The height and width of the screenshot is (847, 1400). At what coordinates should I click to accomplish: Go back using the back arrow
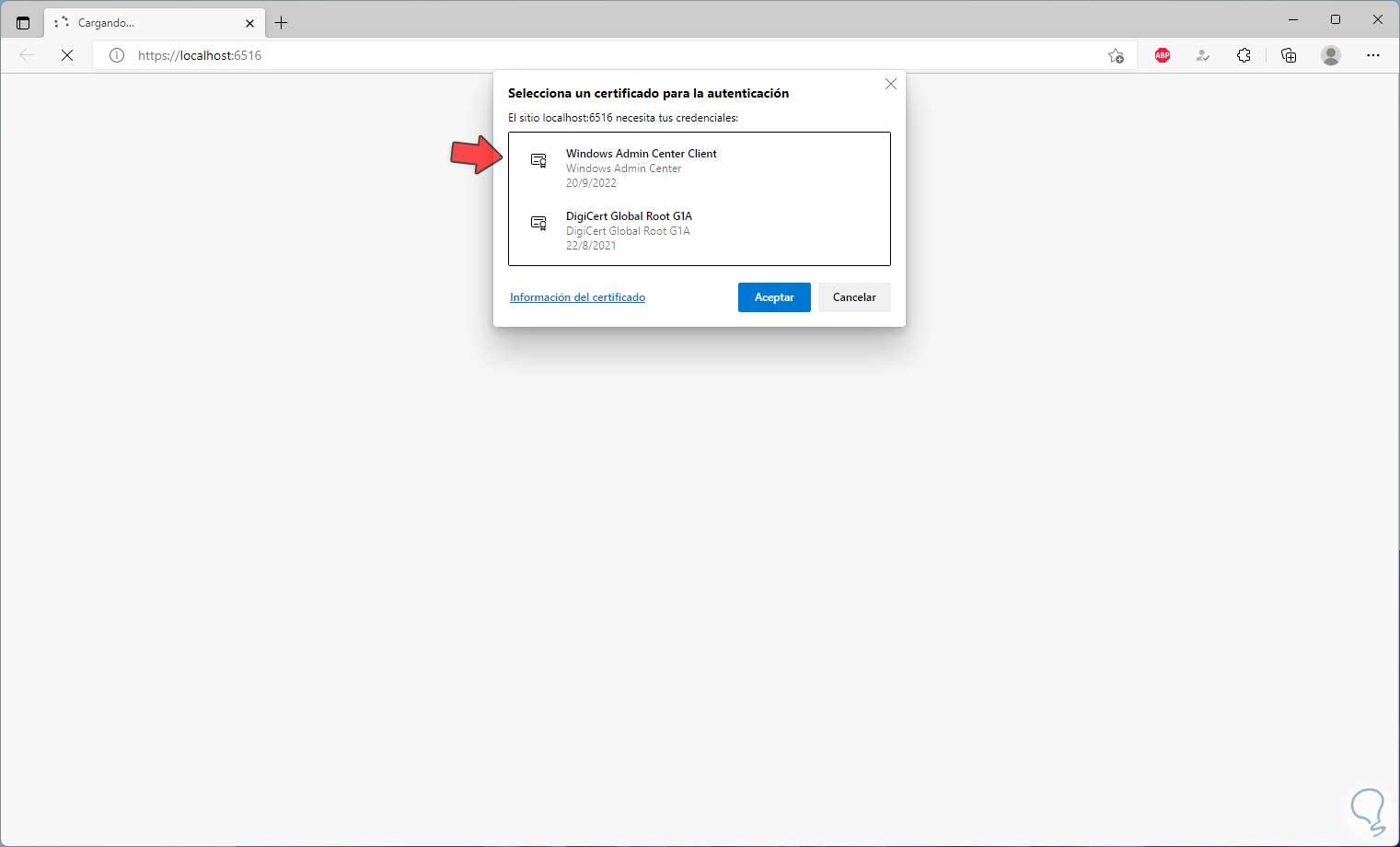pyautogui.click(x=27, y=55)
